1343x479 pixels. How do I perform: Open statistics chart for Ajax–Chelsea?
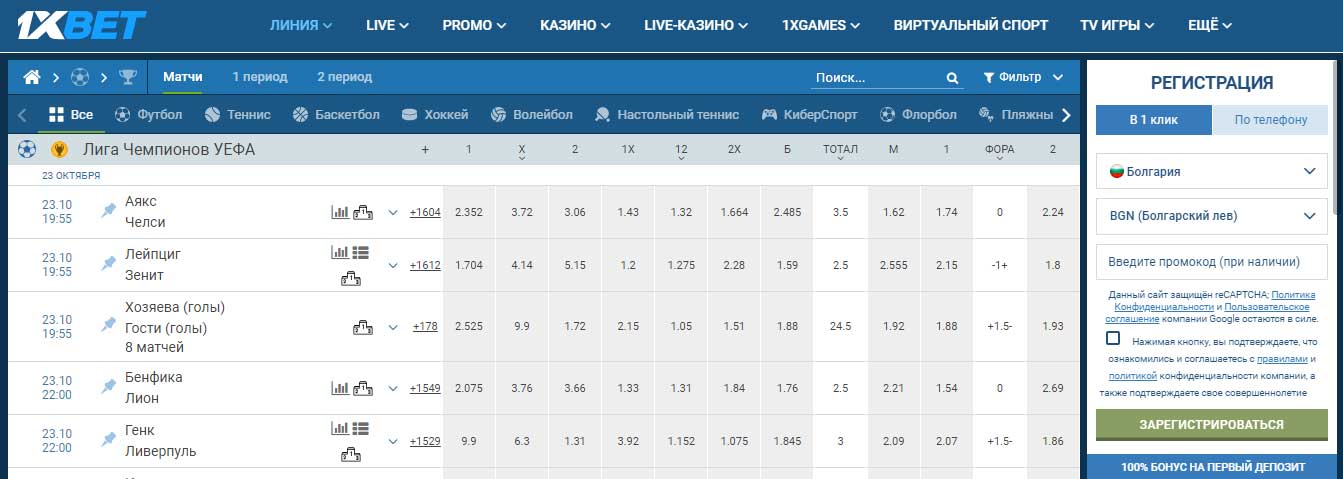340,212
